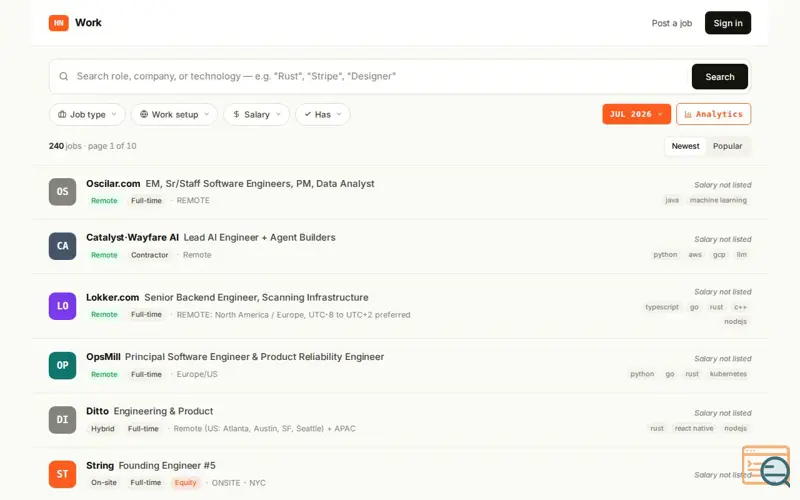Expand the Has dropdown arrow
Viewport: 800px width, 500px height.
(x=339, y=114)
